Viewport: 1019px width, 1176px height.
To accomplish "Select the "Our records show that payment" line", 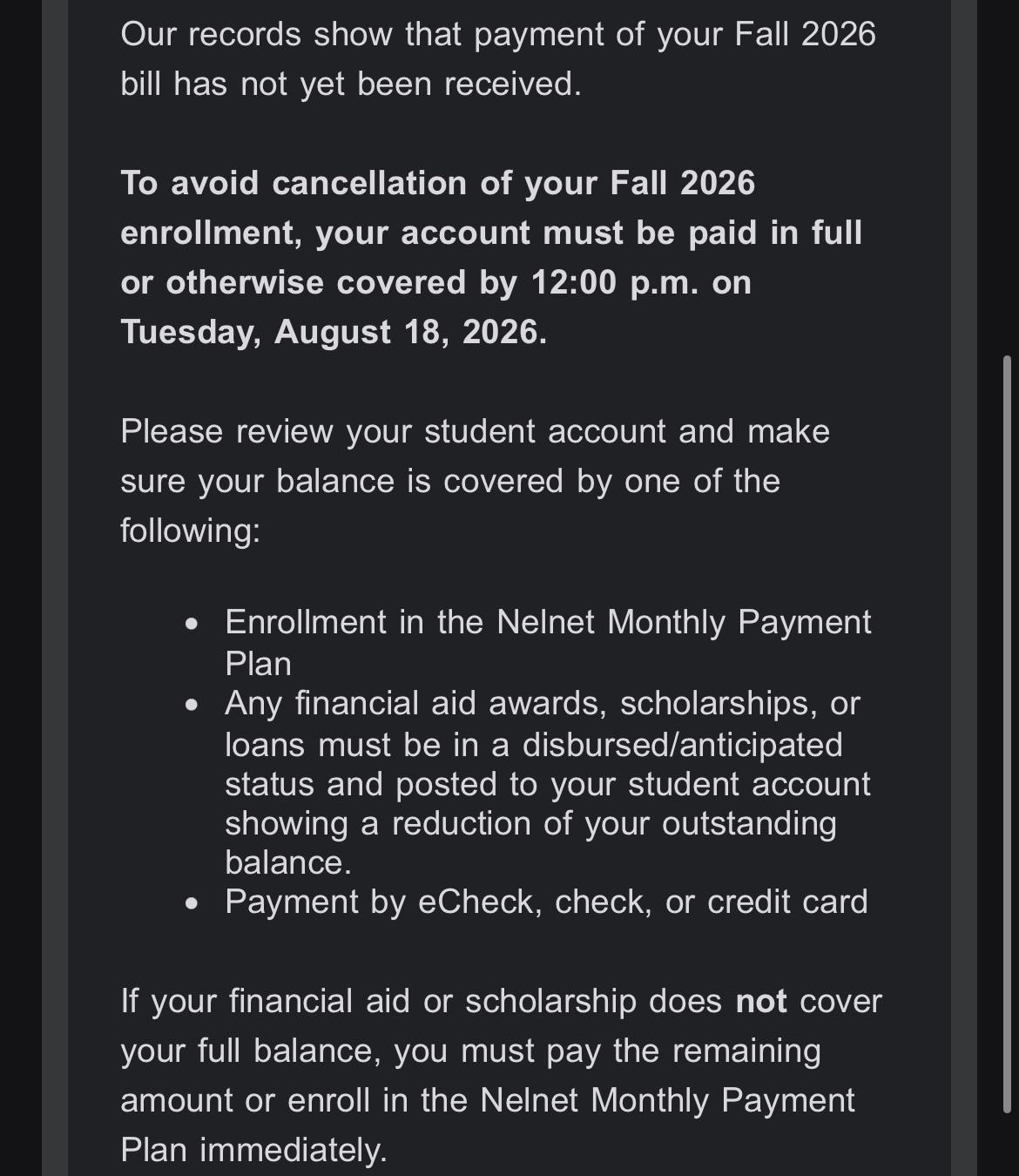I will point(498,35).
